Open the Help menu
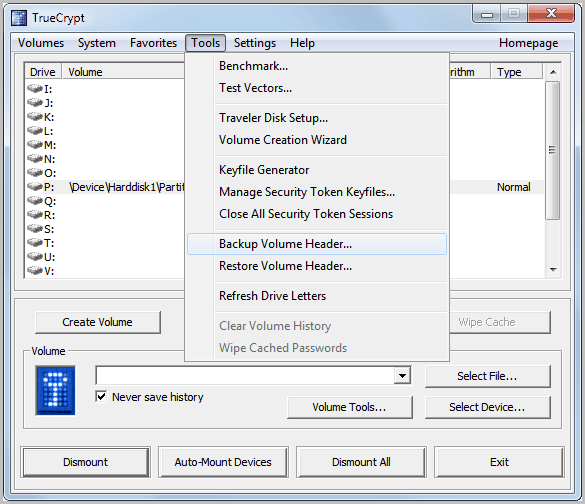The width and height of the screenshot is (585, 504). [302, 43]
